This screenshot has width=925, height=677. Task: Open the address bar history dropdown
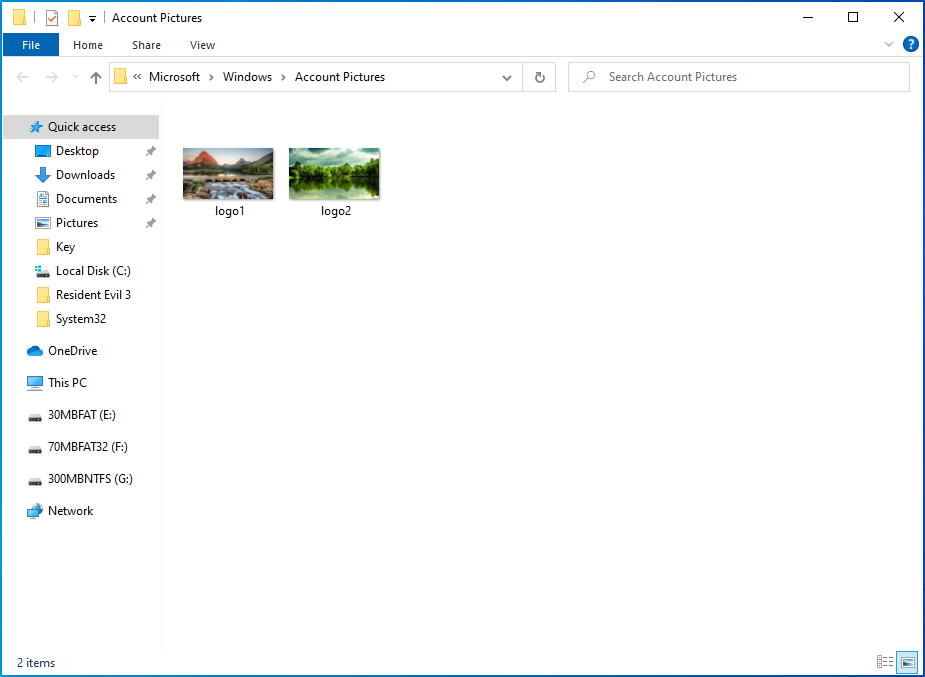[507, 77]
